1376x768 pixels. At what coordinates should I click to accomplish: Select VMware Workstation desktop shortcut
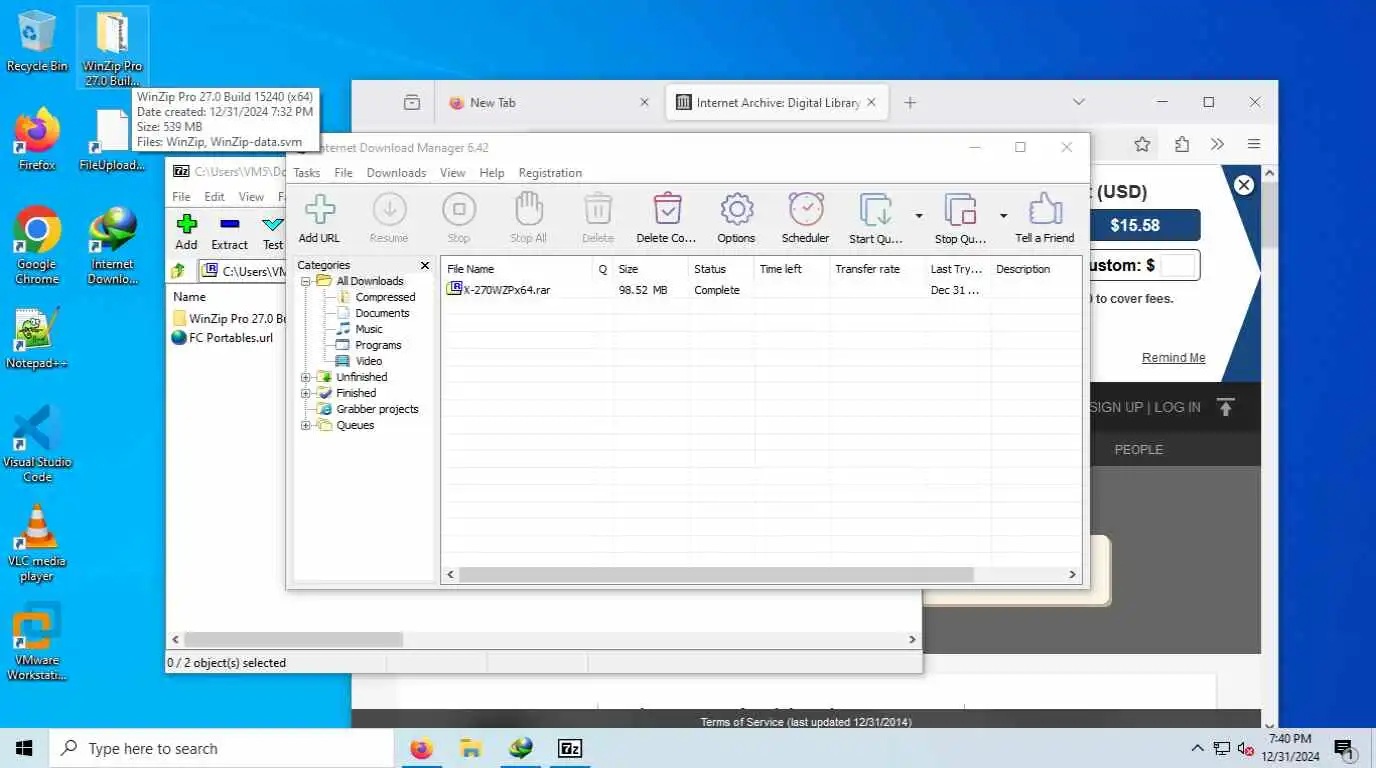tap(37, 642)
